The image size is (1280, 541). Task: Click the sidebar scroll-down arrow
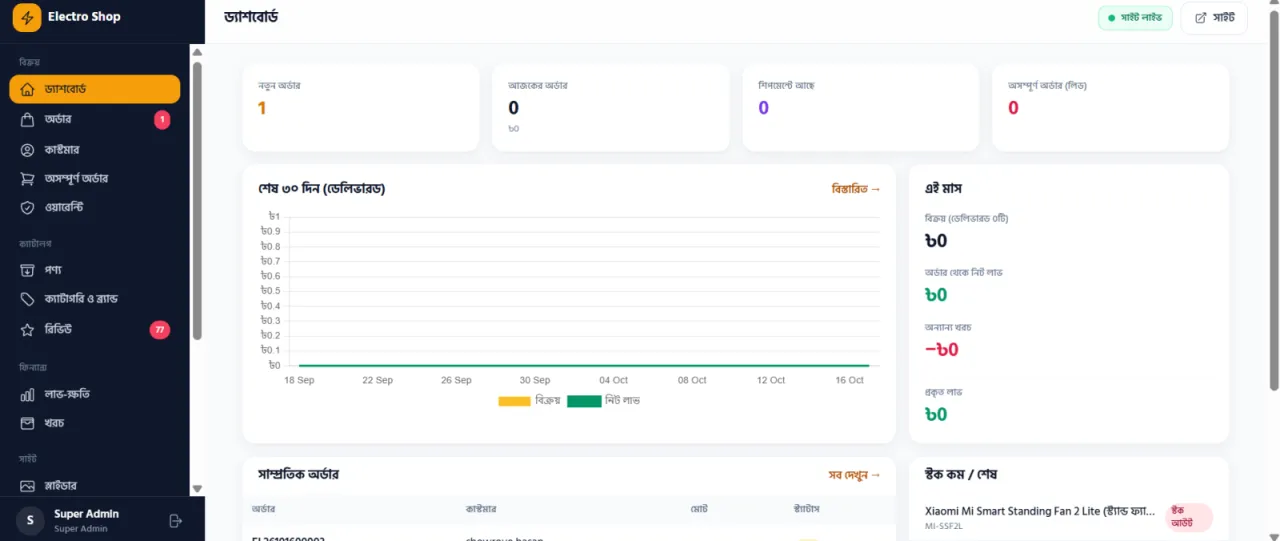(x=197, y=488)
